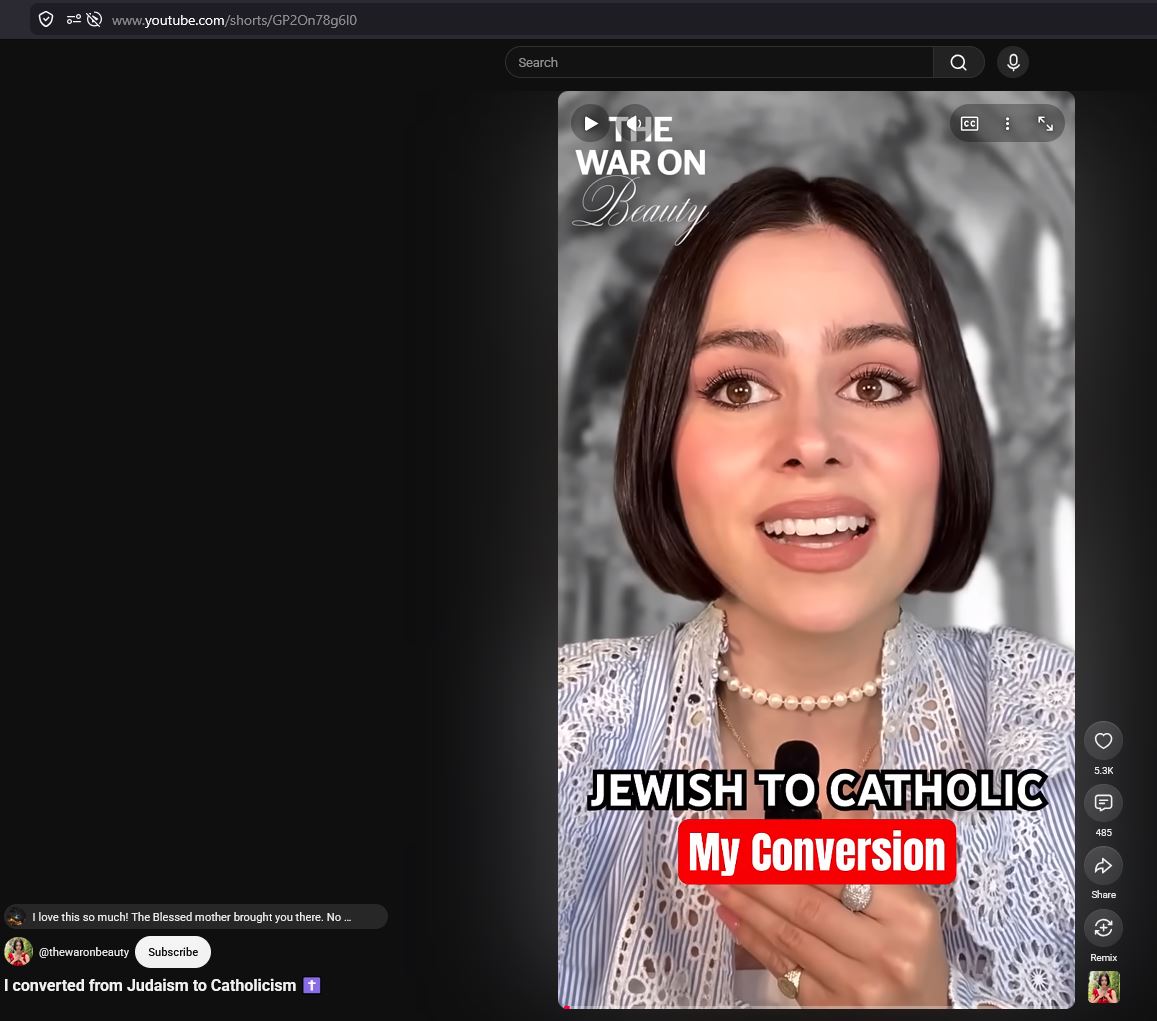
Task: Like the Short with the heart icon
Action: [1103, 741]
